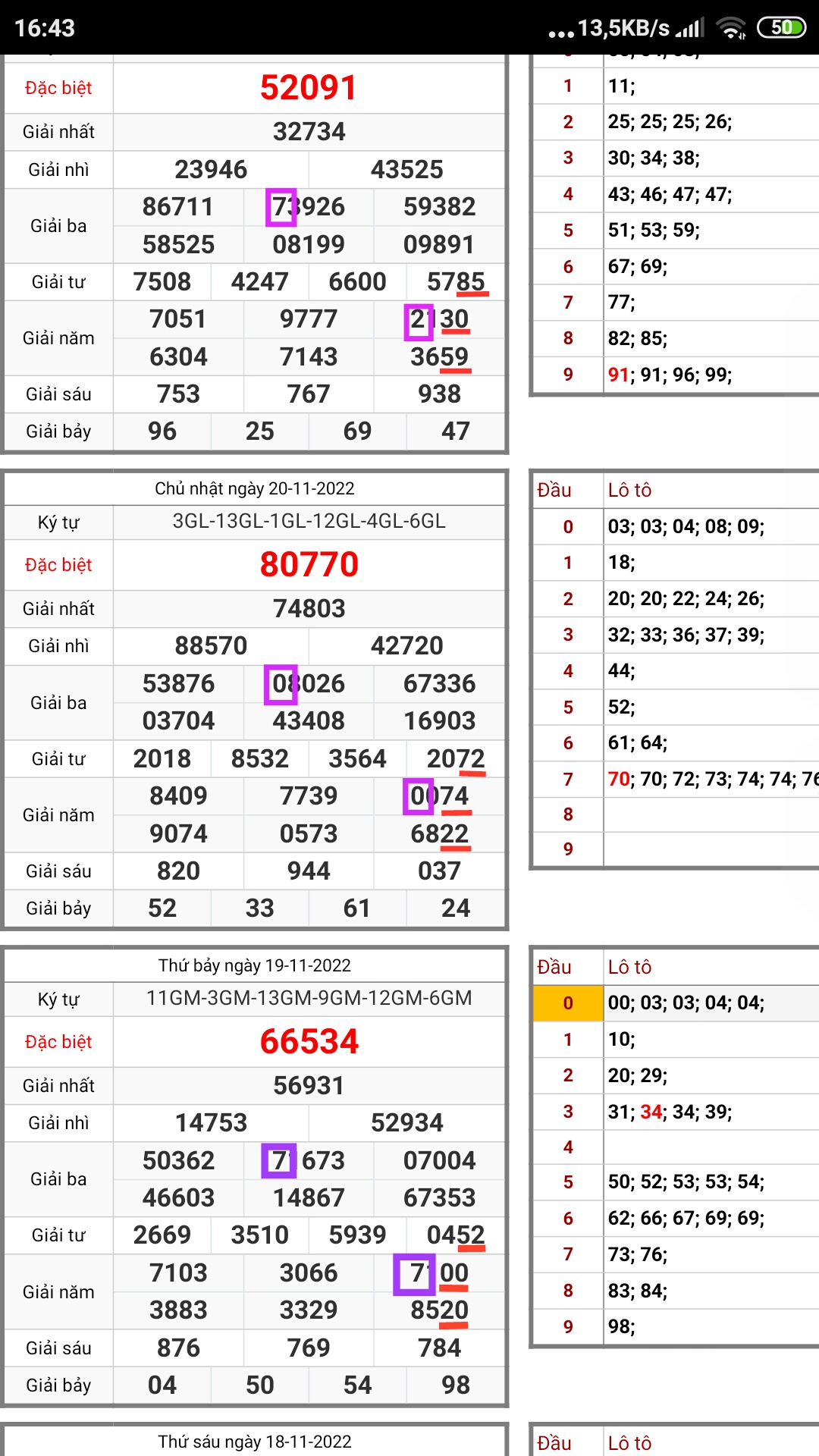Tap third prize number 08199
The width and height of the screenshot is (819, 1456).
(309, 245)
